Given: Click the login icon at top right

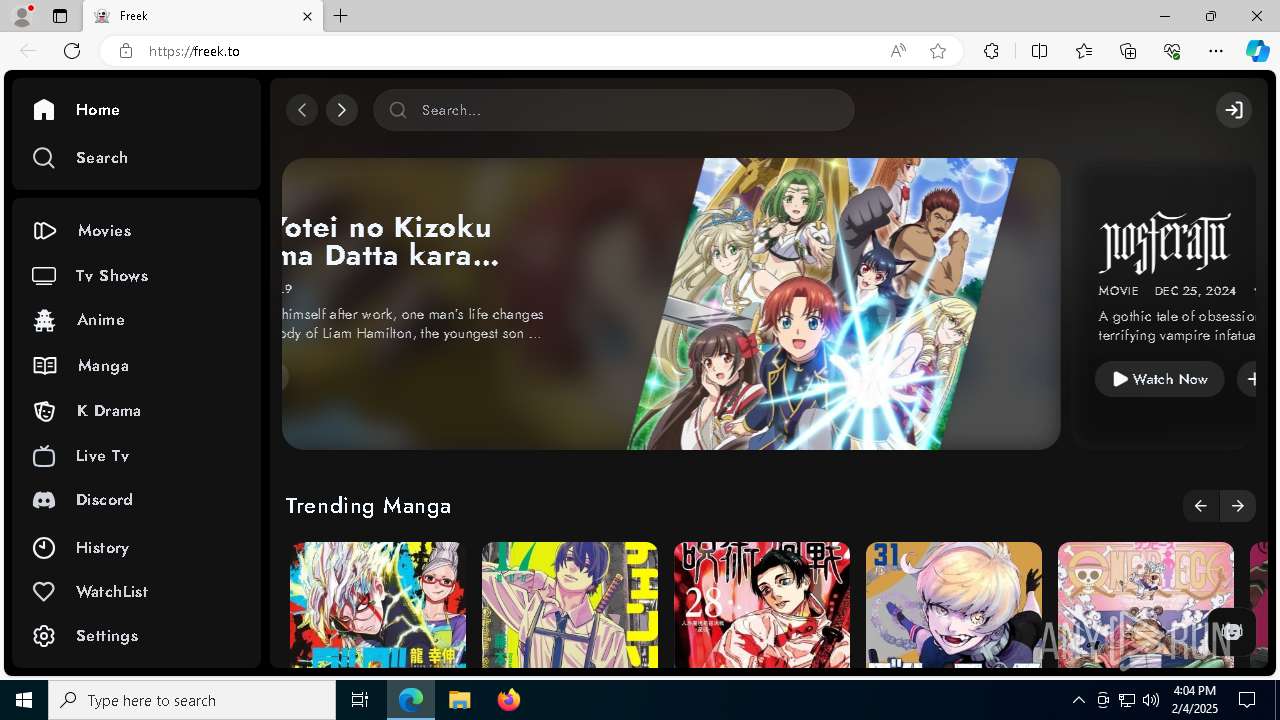Looking at the screenshot, I should pos(1234,110).
